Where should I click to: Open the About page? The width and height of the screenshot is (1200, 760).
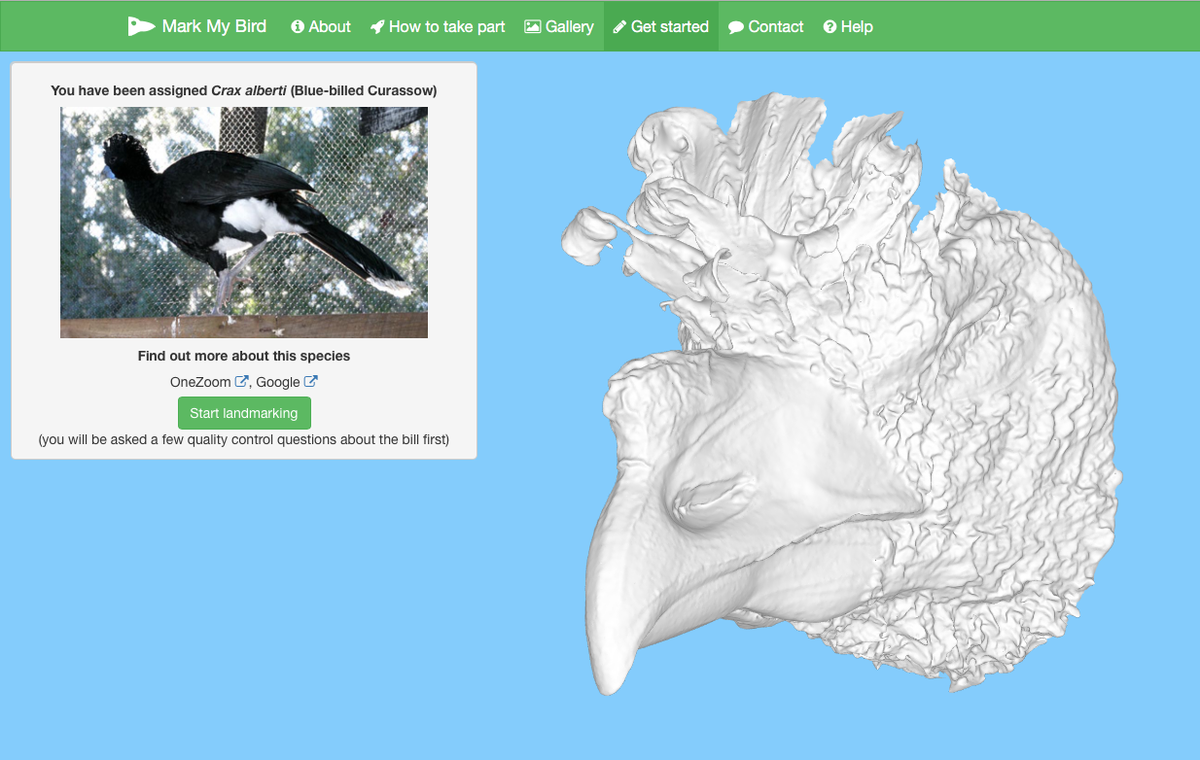pos(320,27)
